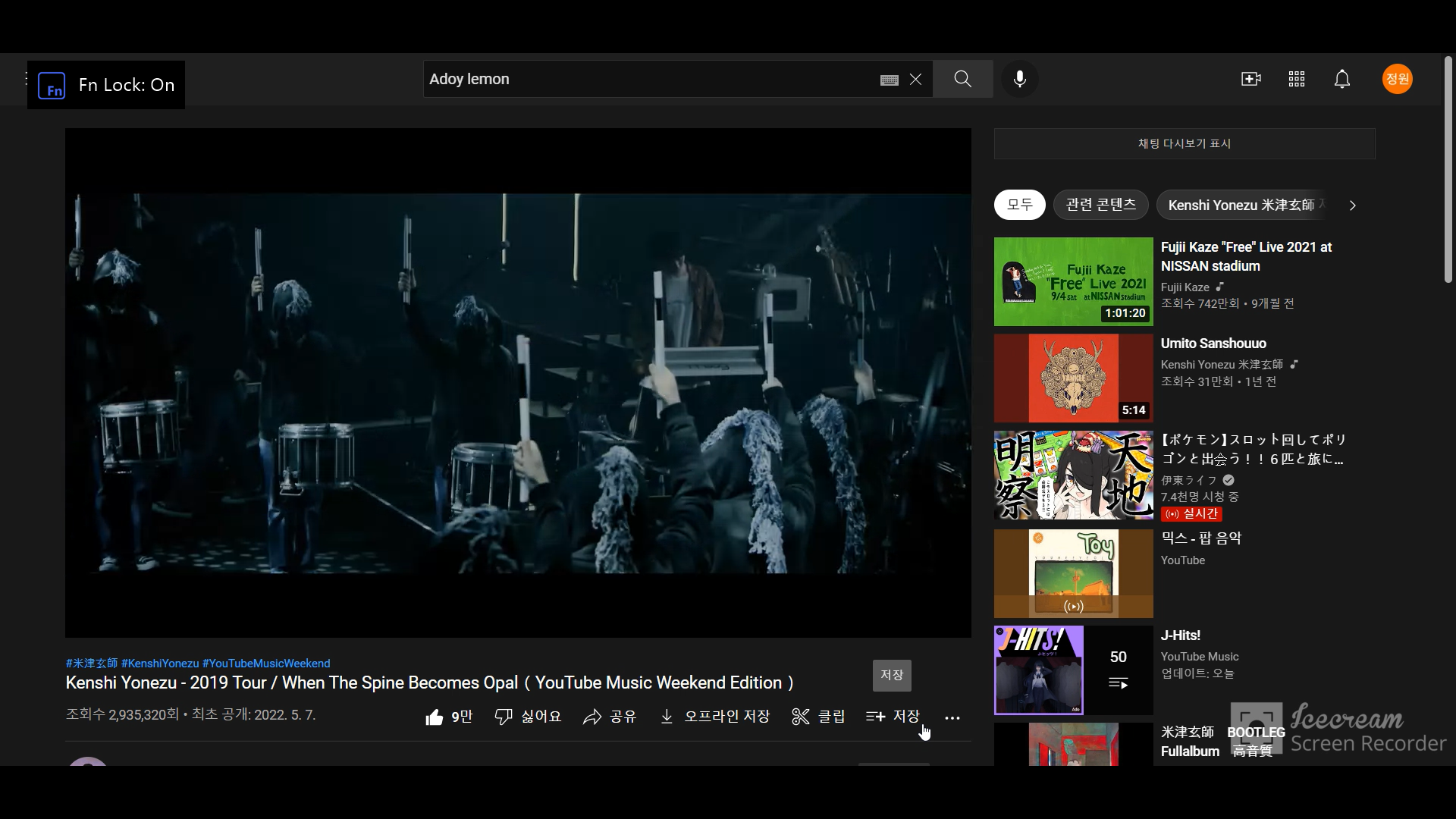
Task: Open the create video icon
Action: pyautogui.click(x=1250, y=79)
